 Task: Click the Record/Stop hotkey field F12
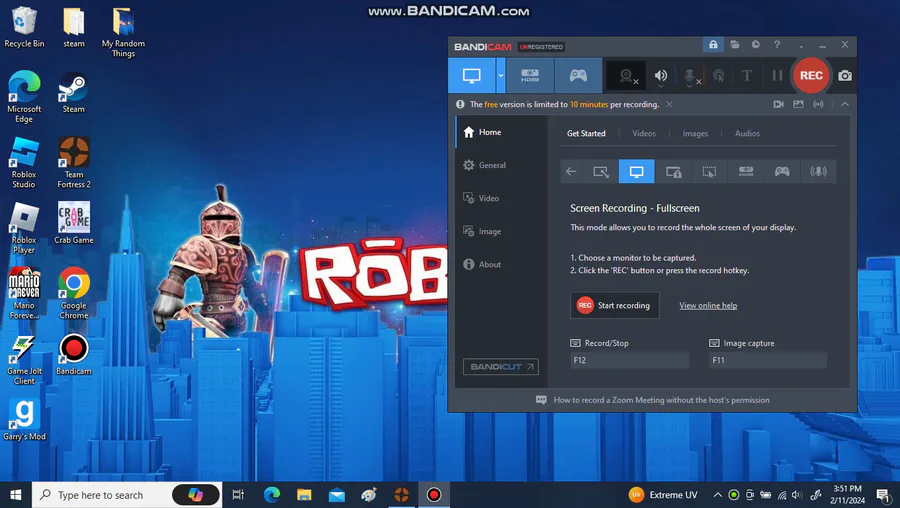[630, 360]
